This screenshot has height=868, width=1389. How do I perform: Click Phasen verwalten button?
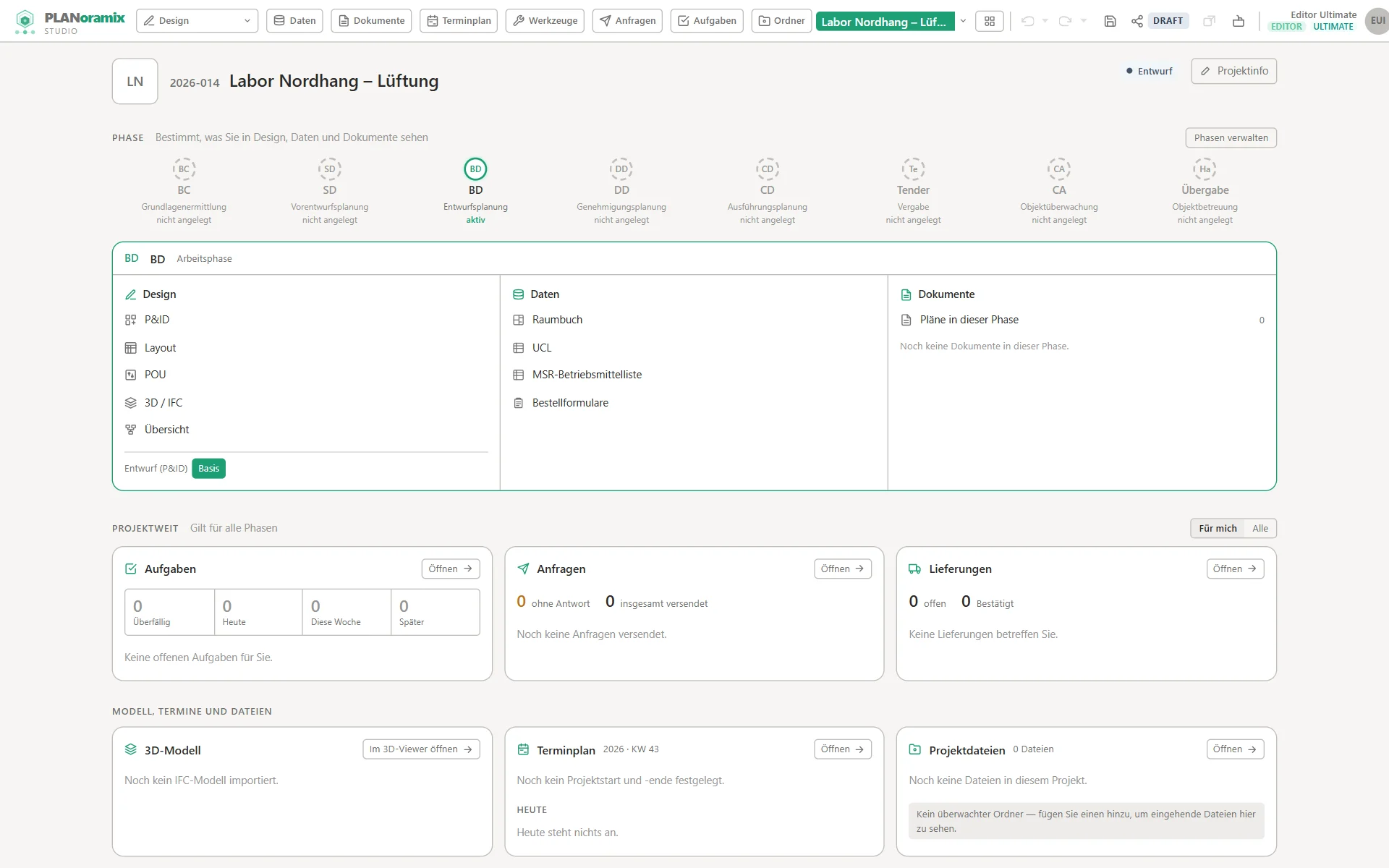[1231, 137]
